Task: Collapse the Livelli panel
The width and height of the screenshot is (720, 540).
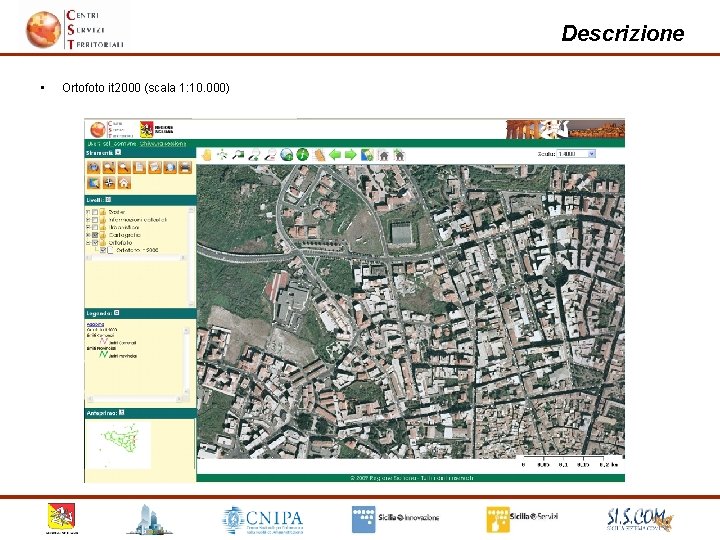Action: [x=108, y=200]
